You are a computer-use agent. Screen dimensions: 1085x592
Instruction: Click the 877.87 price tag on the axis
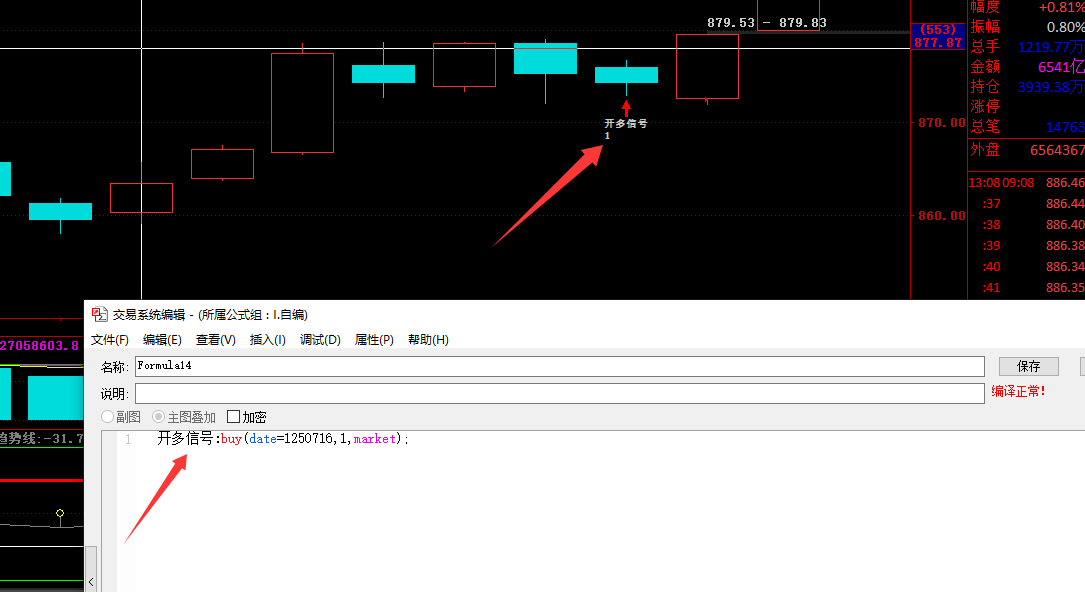(938, 42)
